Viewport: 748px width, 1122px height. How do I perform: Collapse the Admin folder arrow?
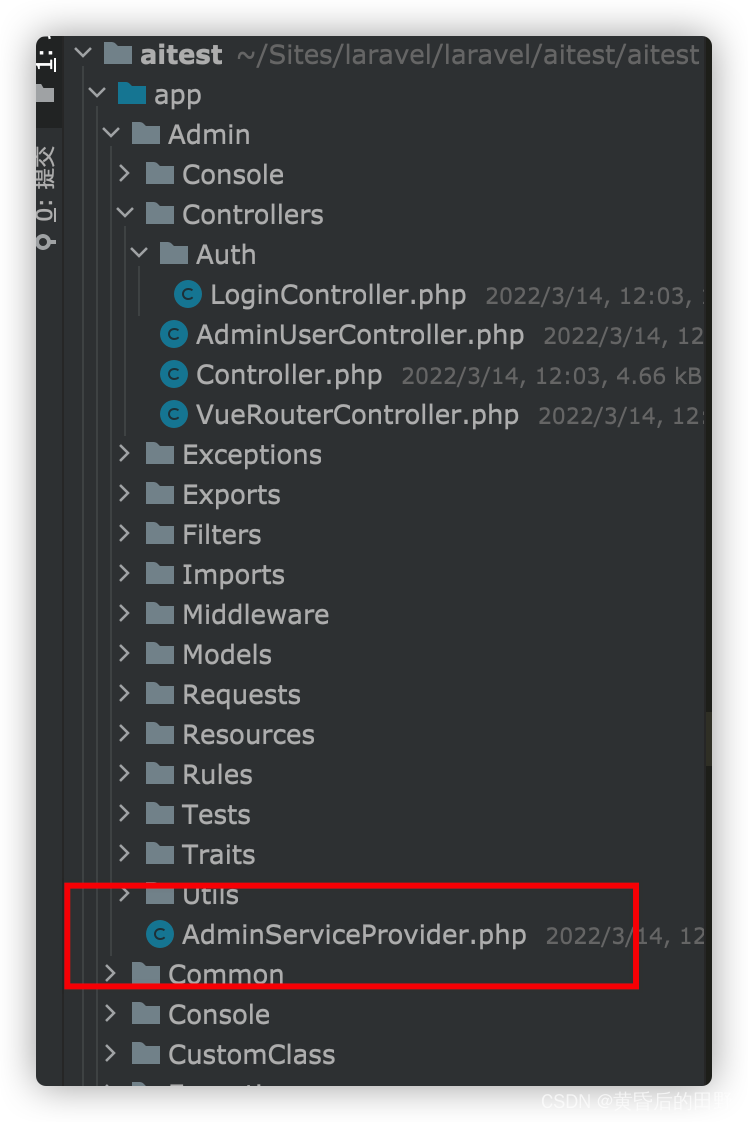point(111,133)
